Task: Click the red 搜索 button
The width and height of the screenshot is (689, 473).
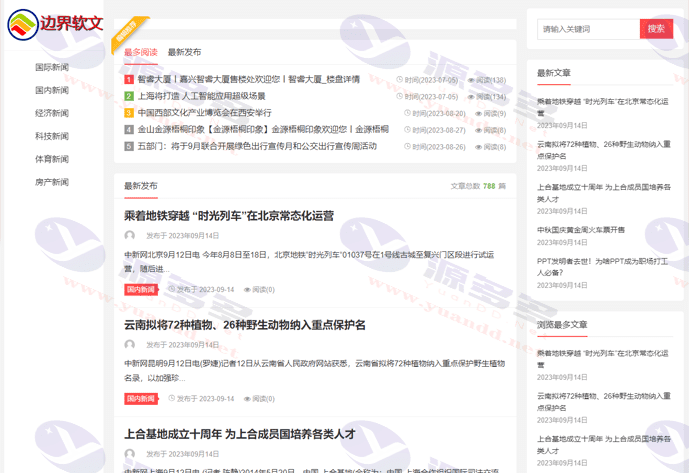Action: (x=656, y=29)
